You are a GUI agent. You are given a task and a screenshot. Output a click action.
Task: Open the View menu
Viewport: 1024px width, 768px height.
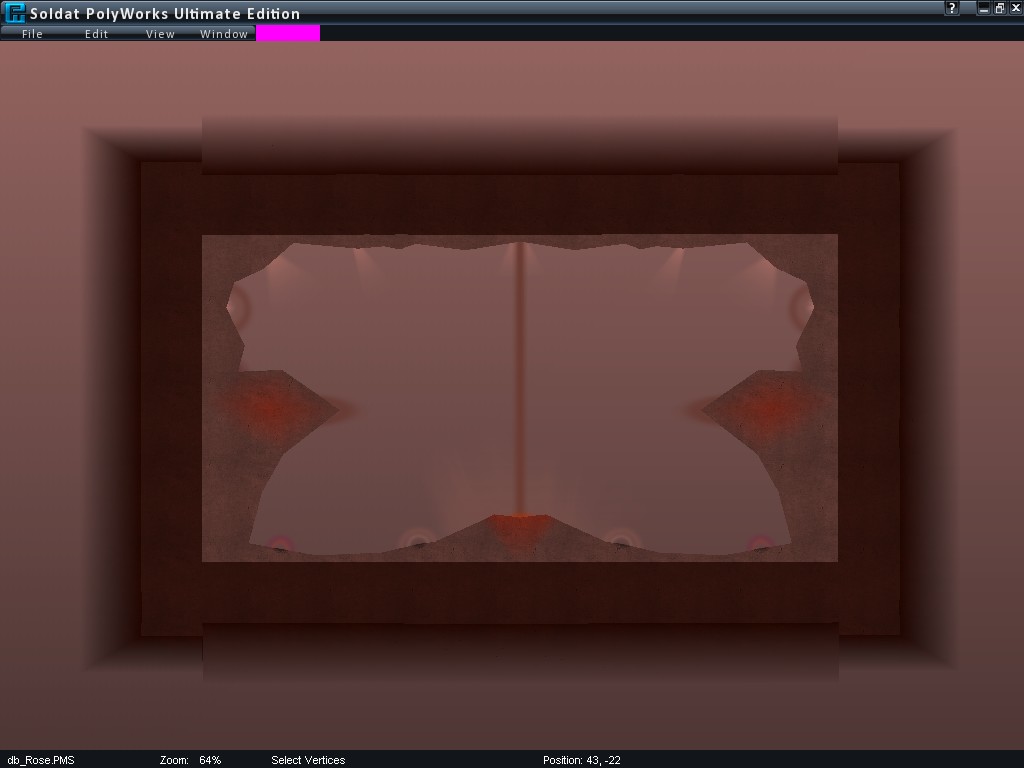click(x=160, y=34)
